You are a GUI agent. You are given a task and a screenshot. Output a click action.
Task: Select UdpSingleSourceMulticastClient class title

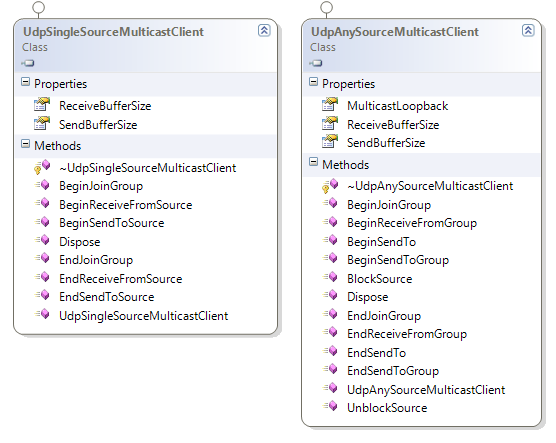click(113, 32)
